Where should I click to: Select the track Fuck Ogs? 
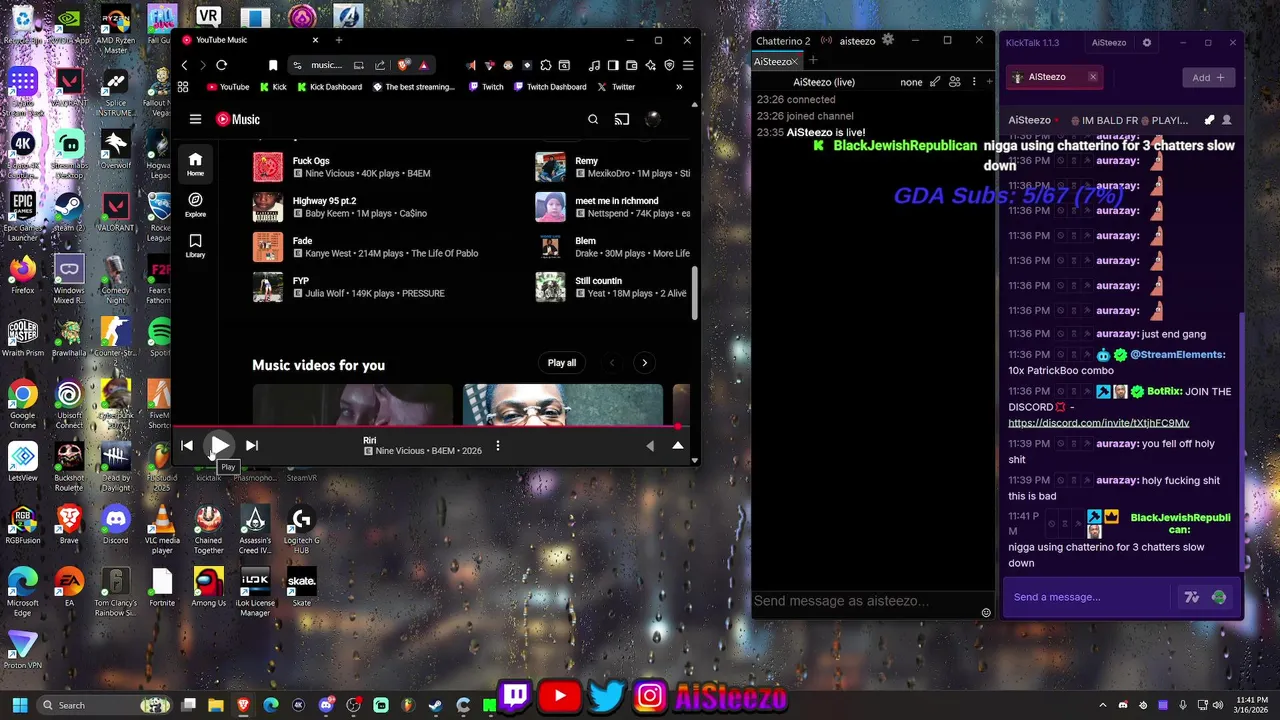coord(311,161)
